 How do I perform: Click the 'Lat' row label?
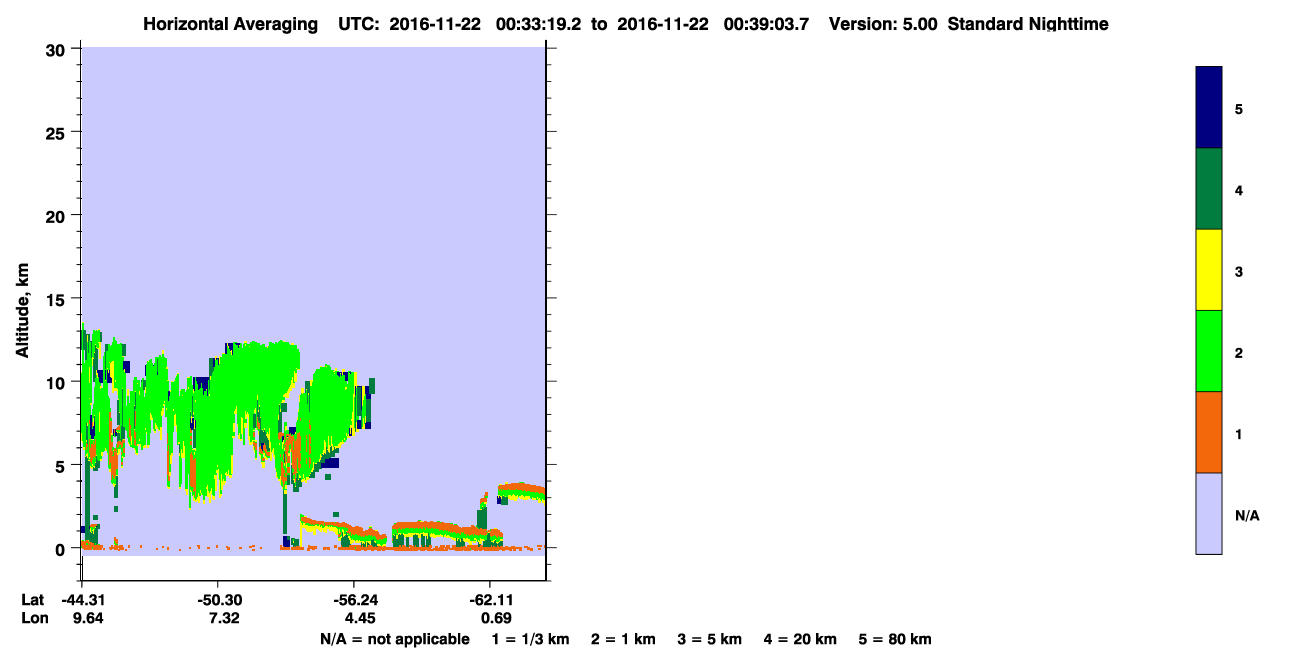[32, 600]
